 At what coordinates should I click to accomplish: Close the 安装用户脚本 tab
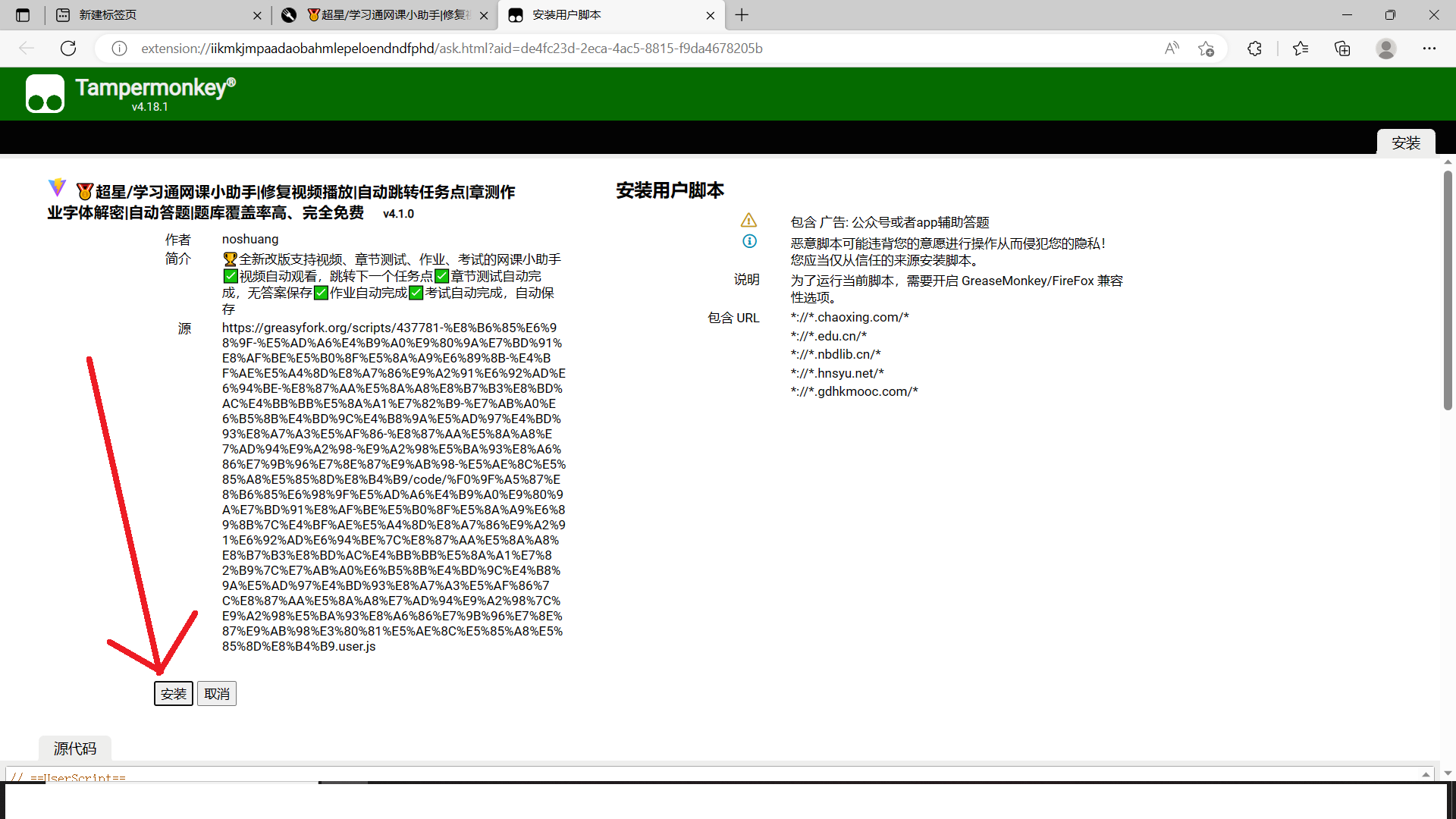point(710,15)
